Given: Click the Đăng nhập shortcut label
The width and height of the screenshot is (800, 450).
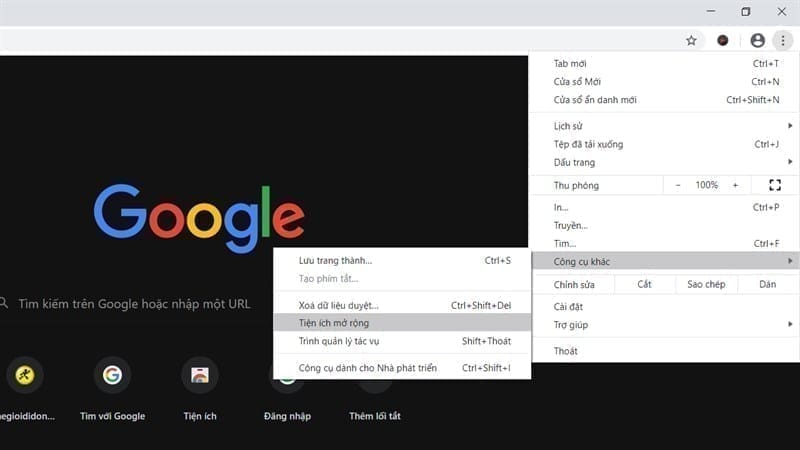Looking at the screenshot, I should (x=287, y=416).
